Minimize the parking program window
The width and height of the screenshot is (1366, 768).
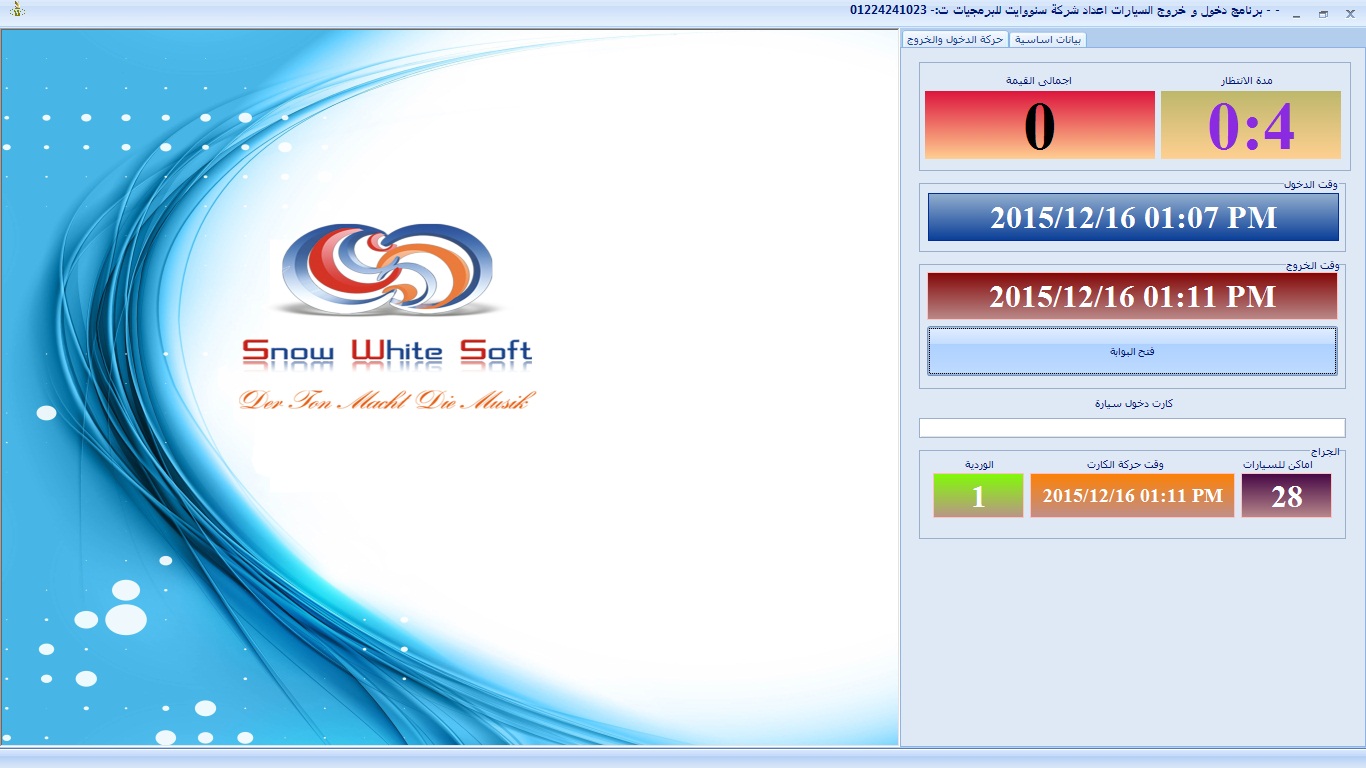(1296, 14)
